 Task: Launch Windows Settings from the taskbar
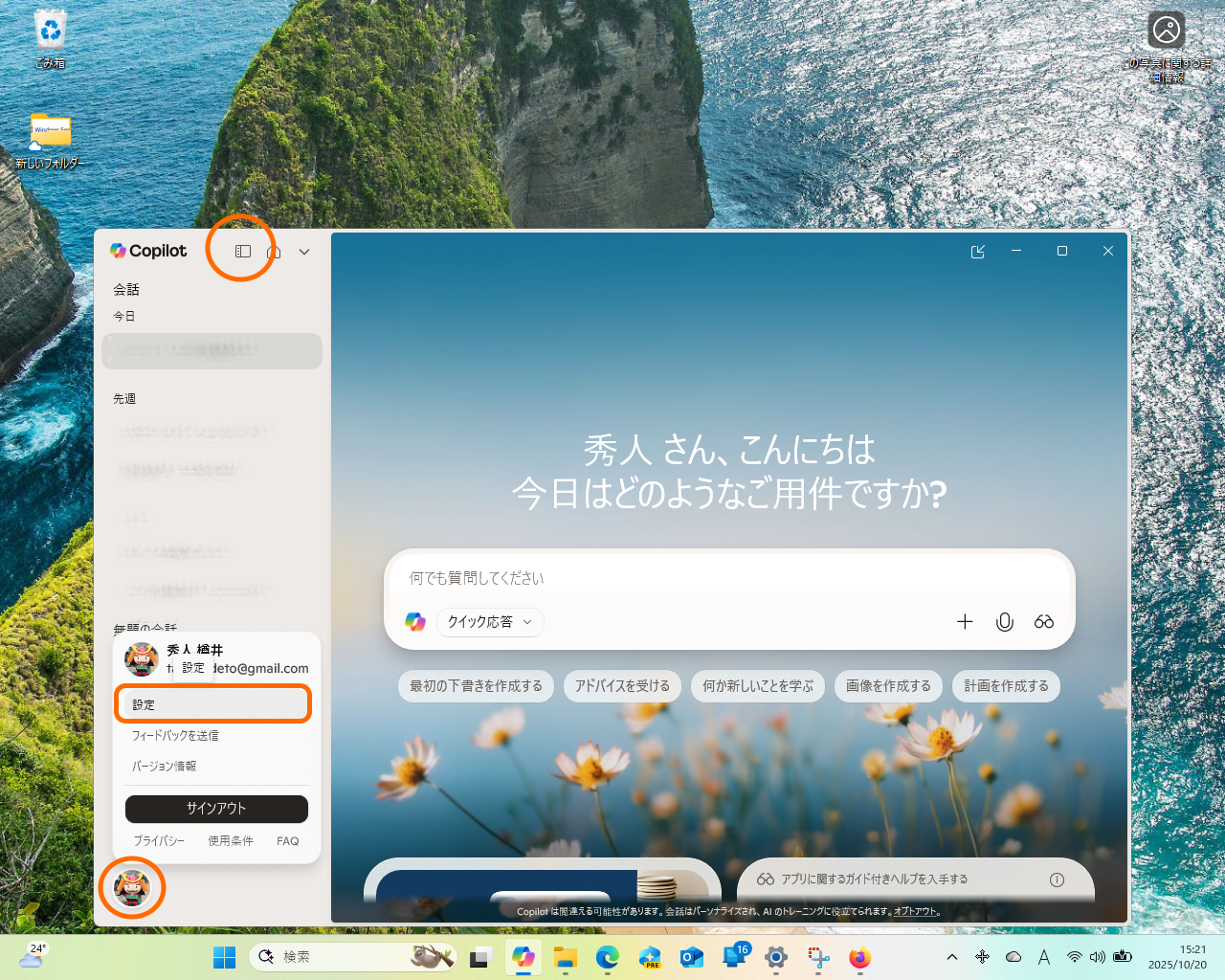pos(775,957)
